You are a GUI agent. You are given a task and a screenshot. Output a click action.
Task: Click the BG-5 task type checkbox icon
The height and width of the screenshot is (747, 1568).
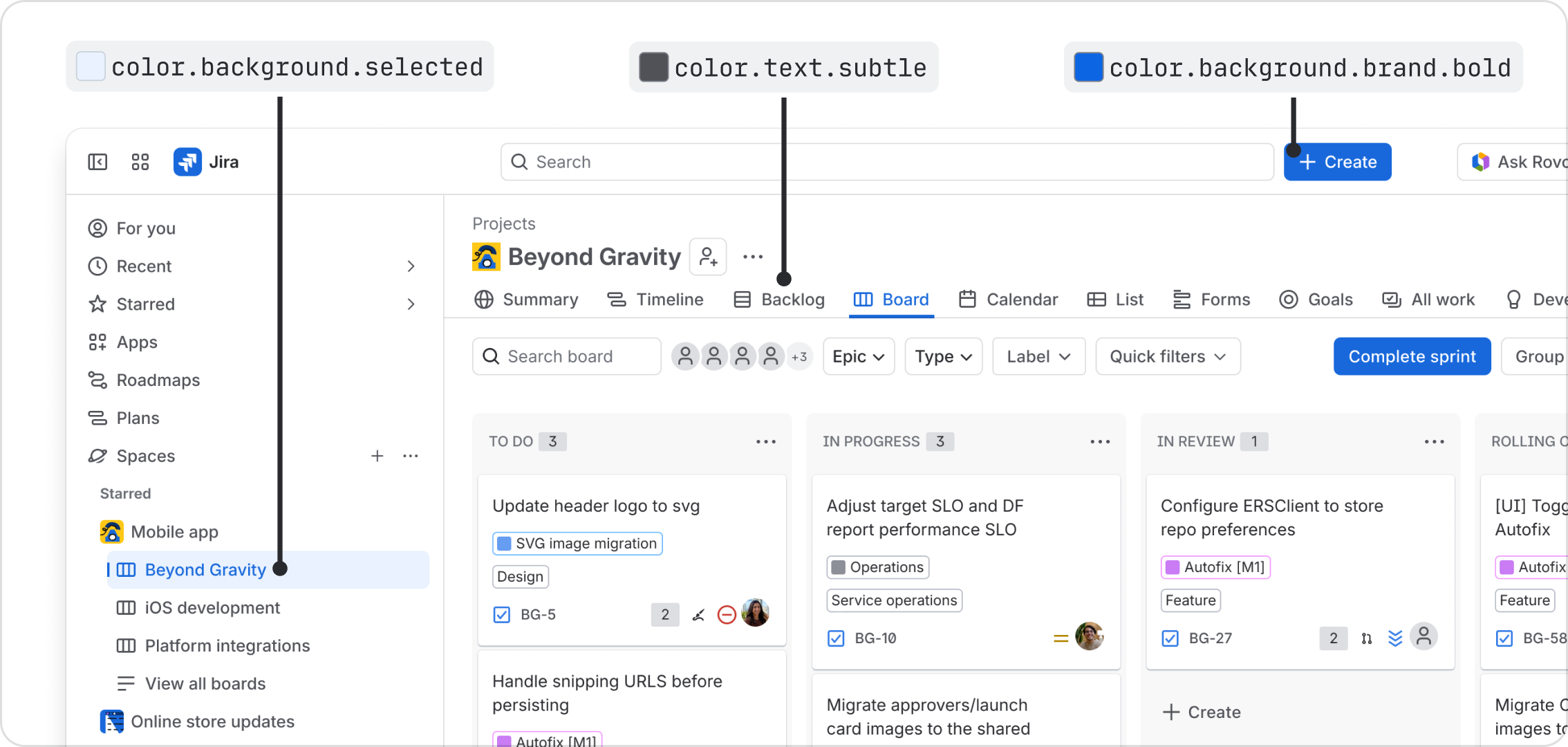pos(502,615)
